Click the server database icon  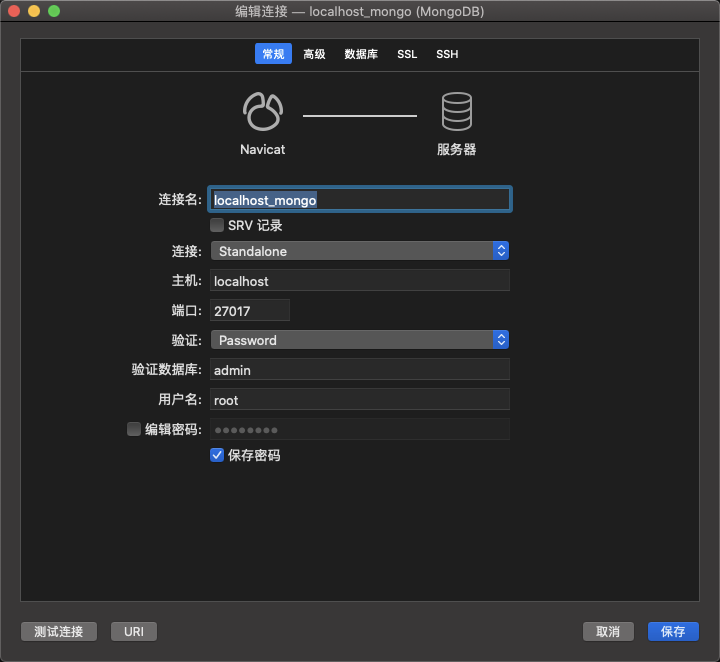click(x=456, y=112)
